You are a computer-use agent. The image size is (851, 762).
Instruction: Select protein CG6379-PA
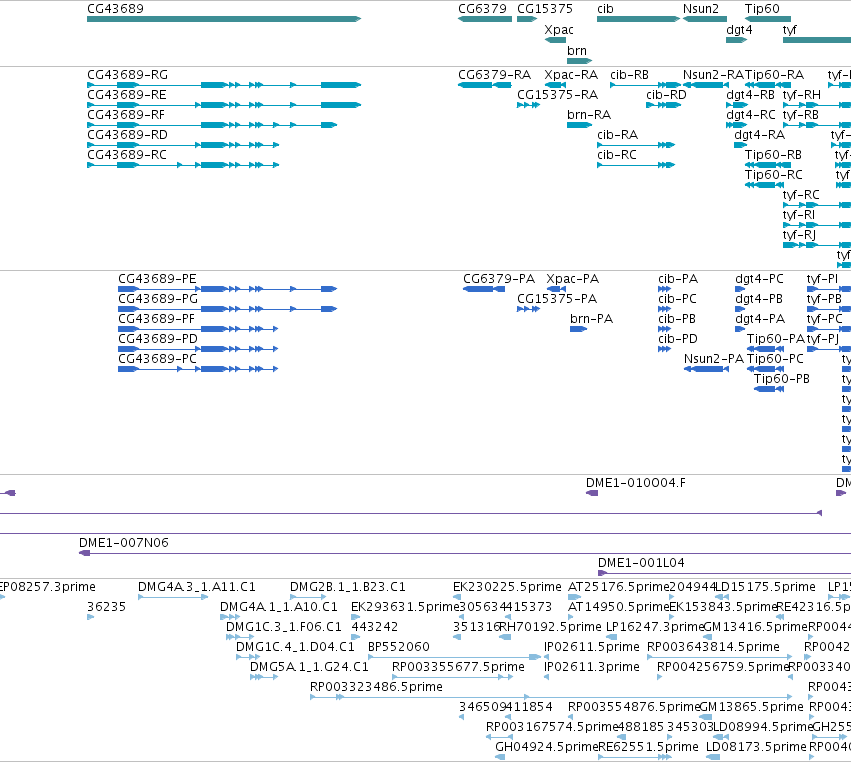pos(484,289)
